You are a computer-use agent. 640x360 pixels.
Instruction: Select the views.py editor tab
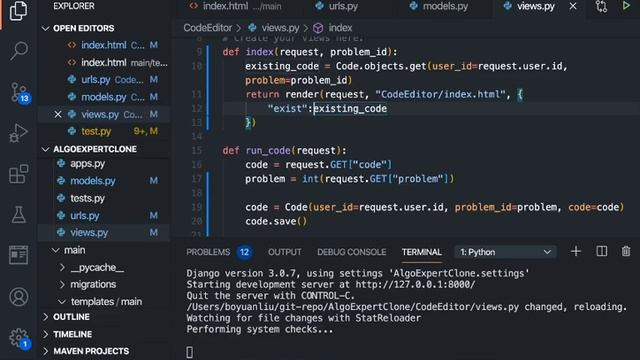pyautogui.click(x=529, y=6)
